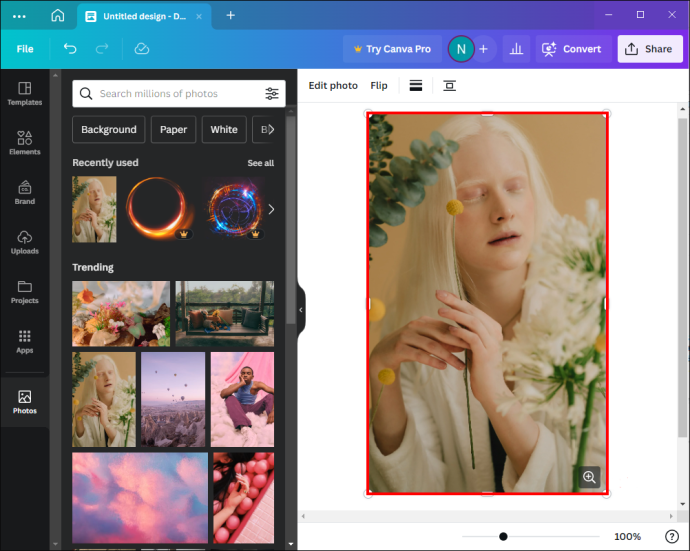
Task: Show more keyword chips with the arrow
Action: pos(271,129)
